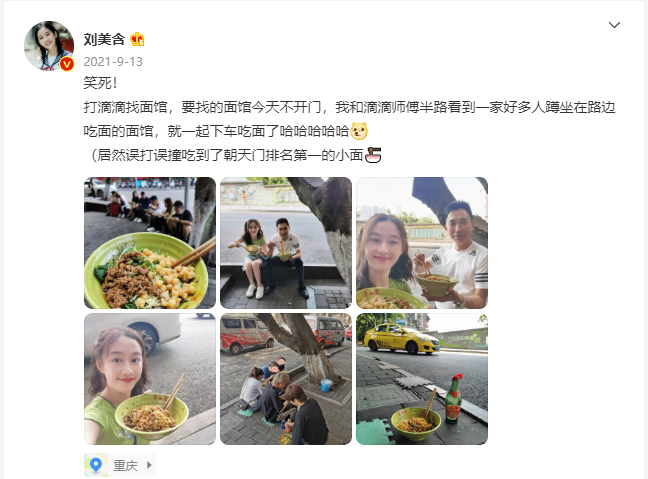Click the post text starting with 笑死
Viewport: 648px width, 479px height.
(100, 83)
